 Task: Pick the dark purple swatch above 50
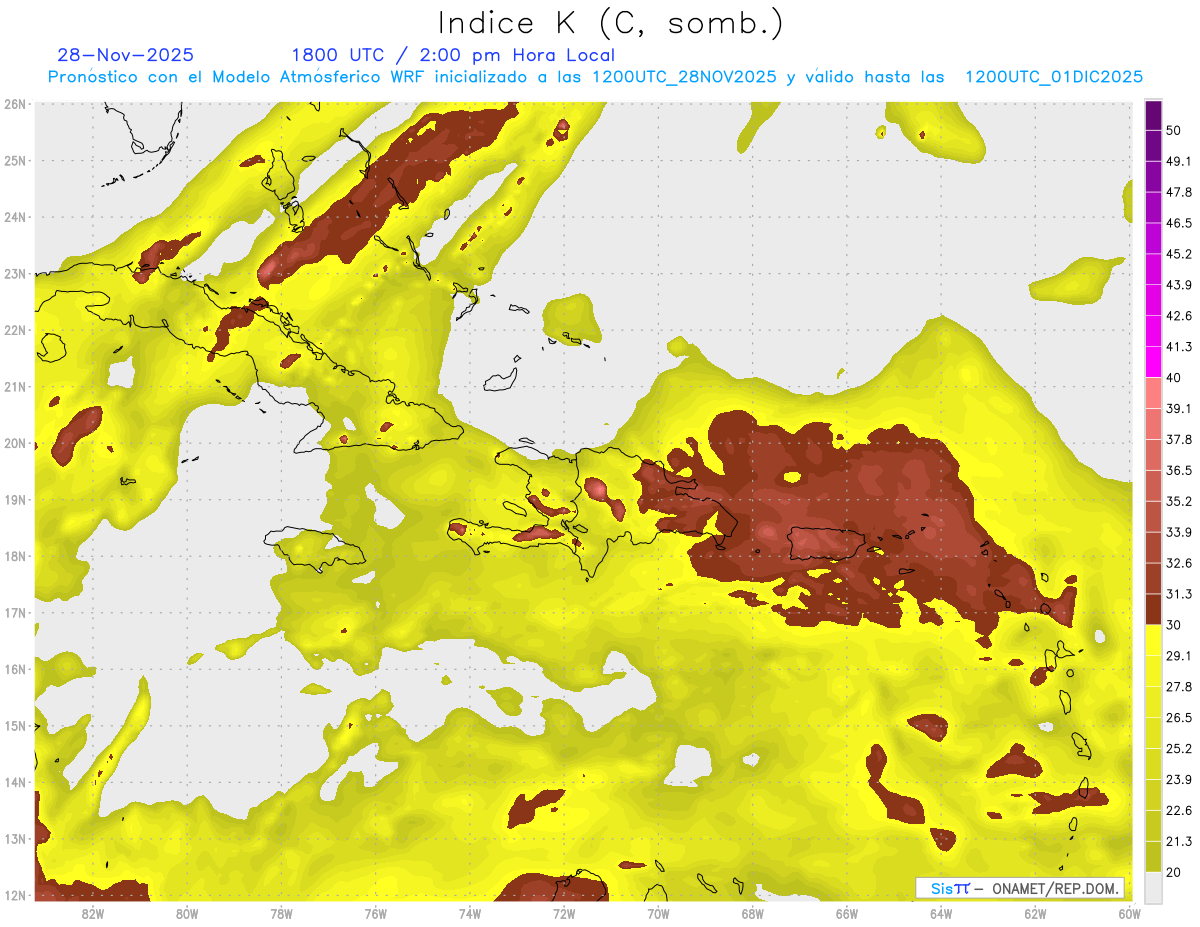(1153, 115)
